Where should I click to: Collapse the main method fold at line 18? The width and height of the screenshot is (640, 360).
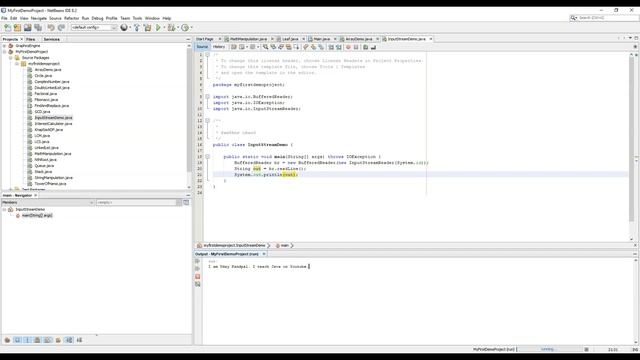207,157
